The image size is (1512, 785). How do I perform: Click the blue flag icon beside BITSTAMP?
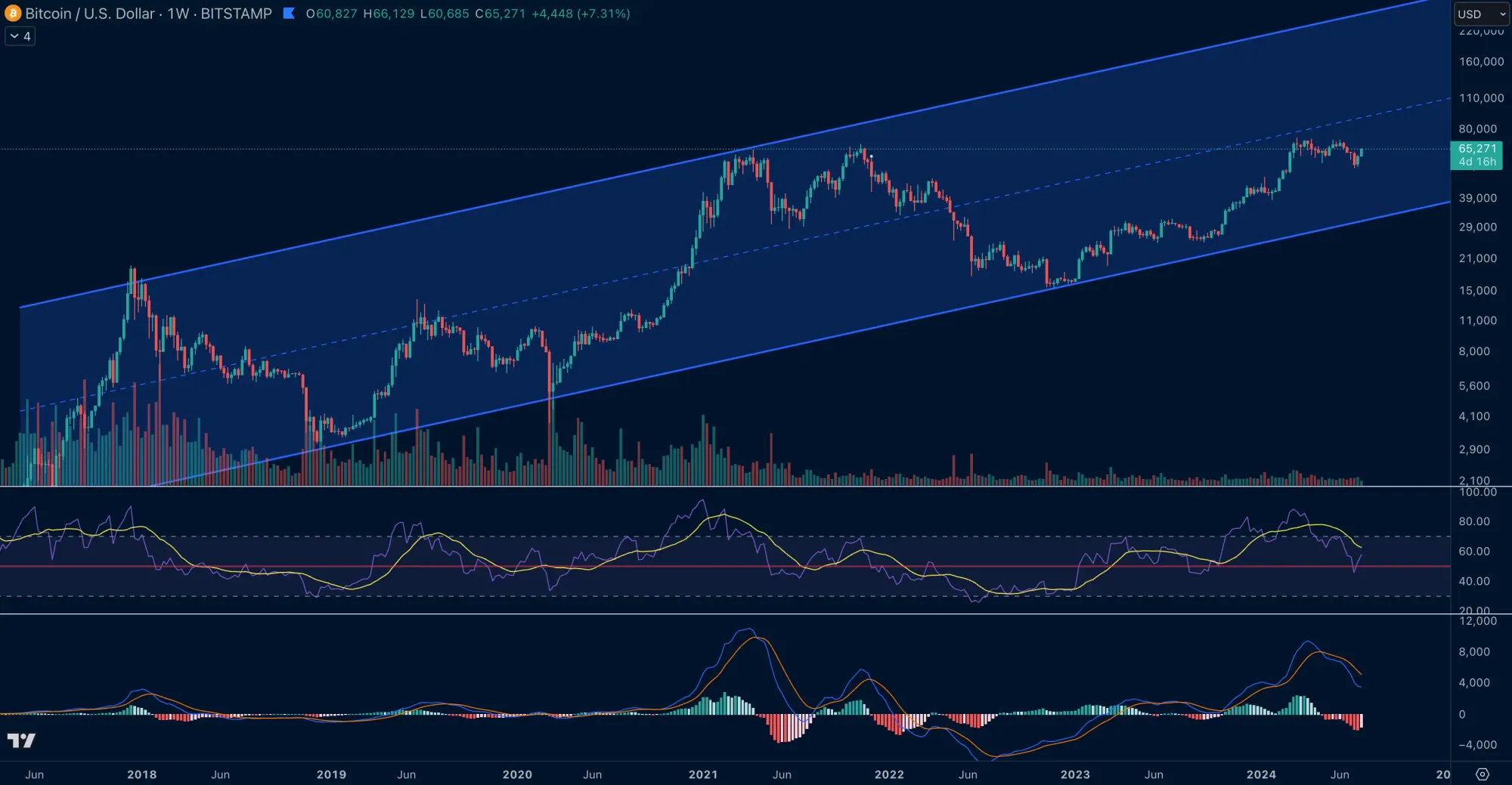tap(288, 14)
